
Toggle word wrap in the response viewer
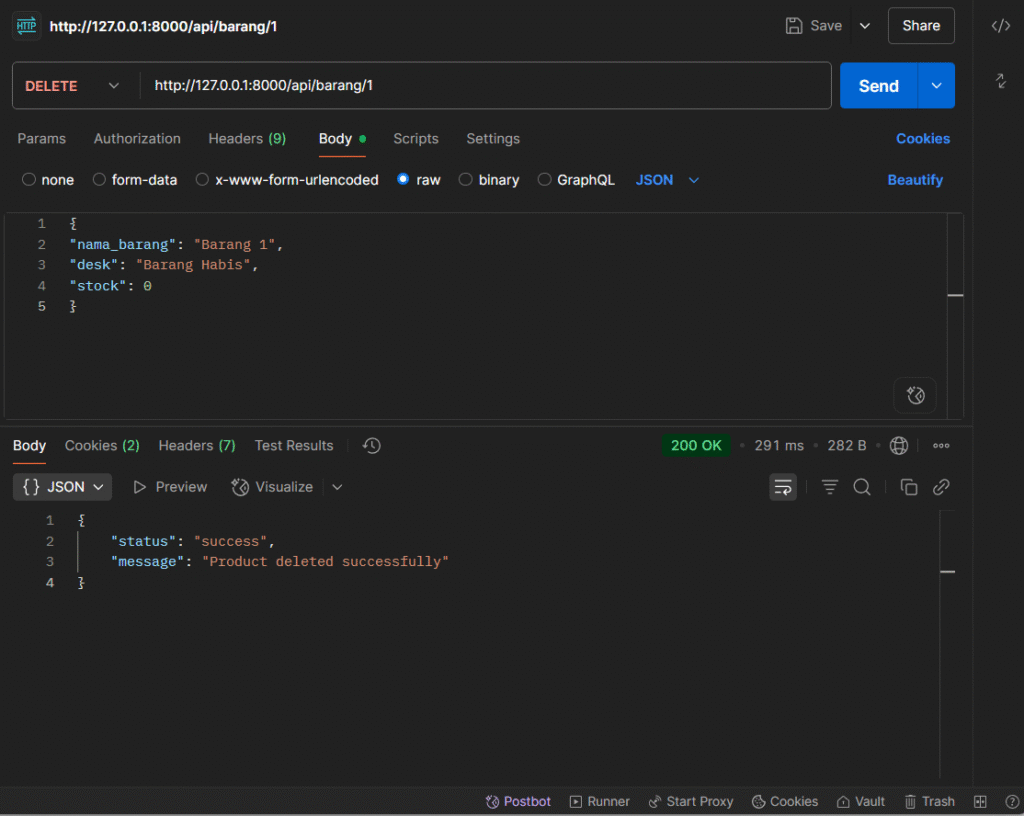(x=783, y=487)
